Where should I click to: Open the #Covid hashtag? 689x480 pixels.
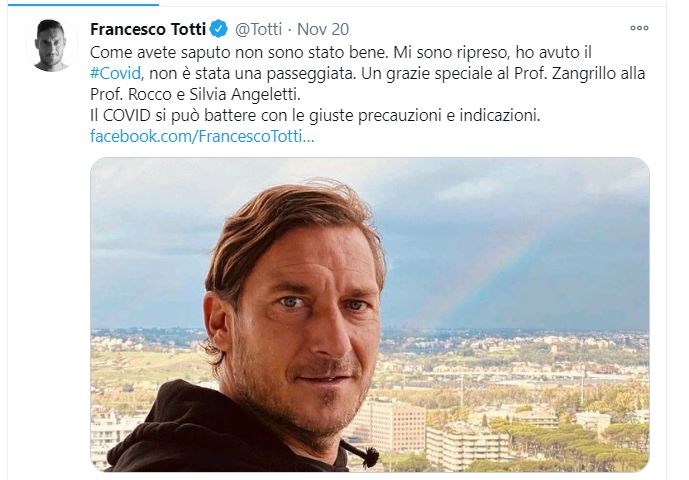(116, 73)
